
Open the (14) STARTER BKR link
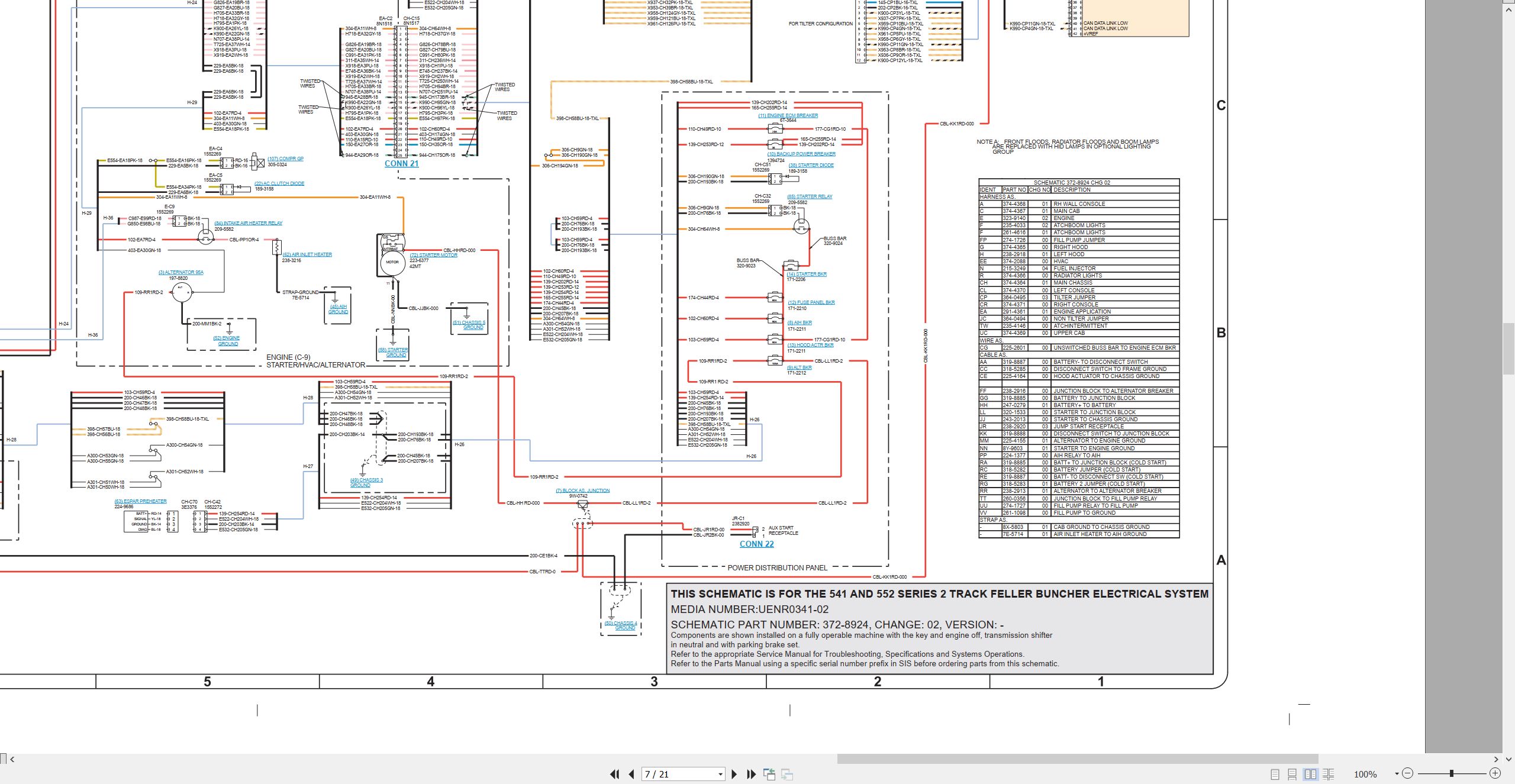click(806, 274)
